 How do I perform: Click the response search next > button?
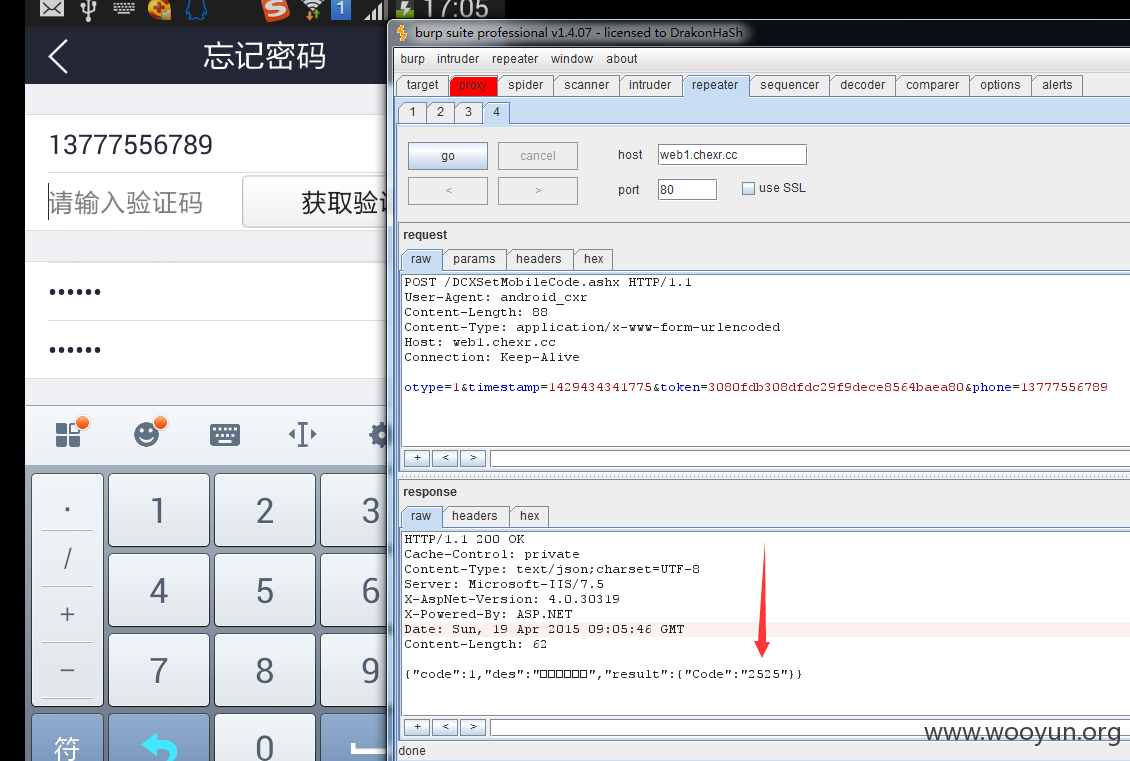click(473, 726)
